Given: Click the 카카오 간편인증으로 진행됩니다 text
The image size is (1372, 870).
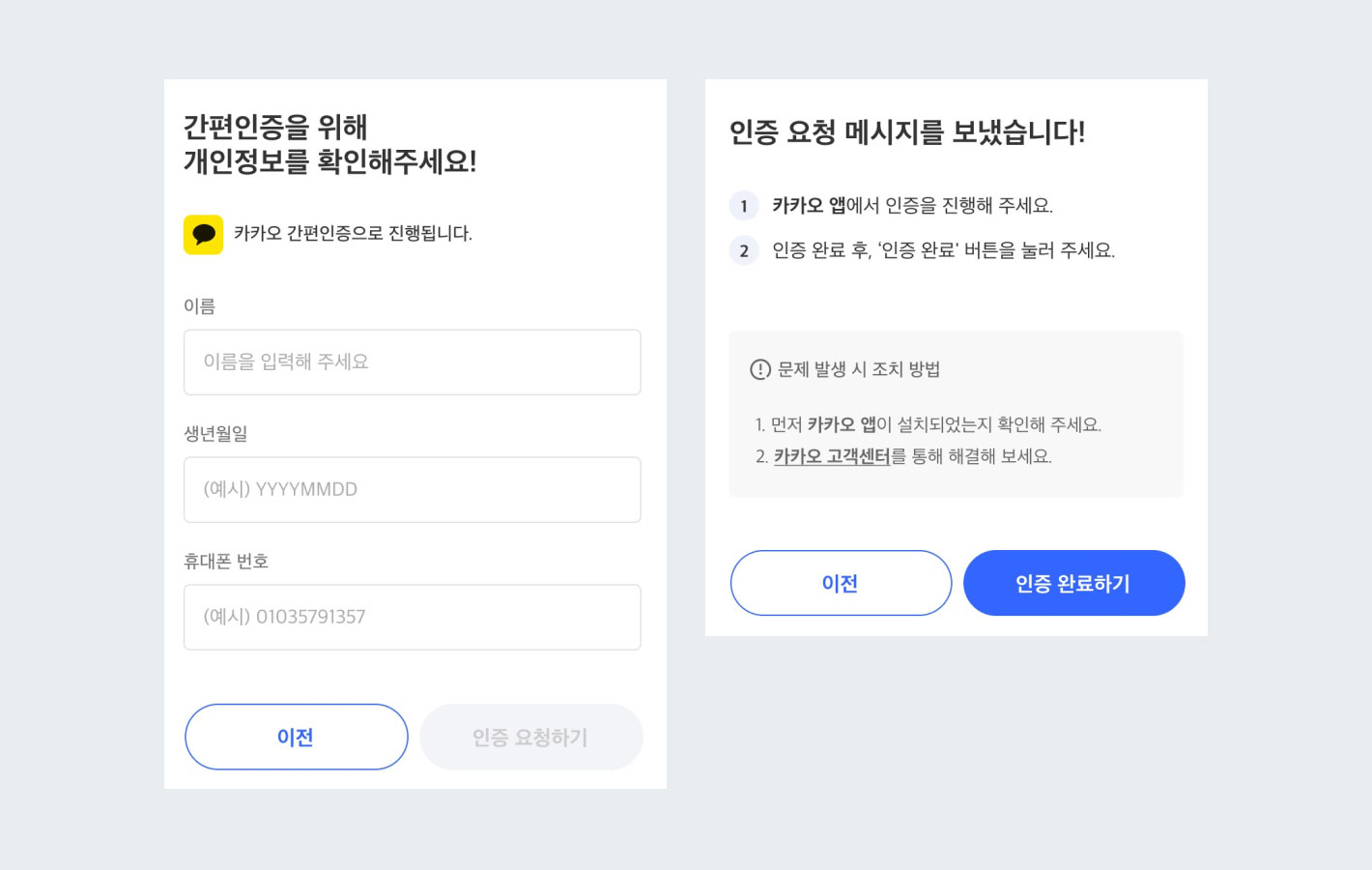Looking at the screenshot, I should pyautogui.click(x=353, y=234).
